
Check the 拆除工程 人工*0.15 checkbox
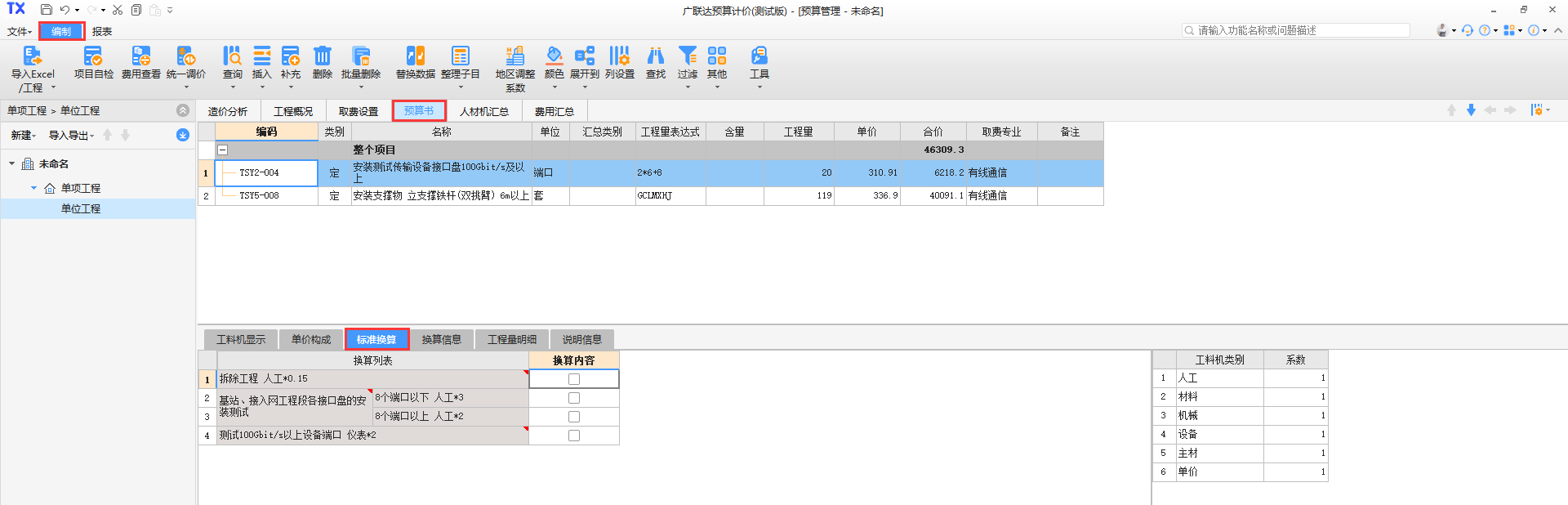574,379
